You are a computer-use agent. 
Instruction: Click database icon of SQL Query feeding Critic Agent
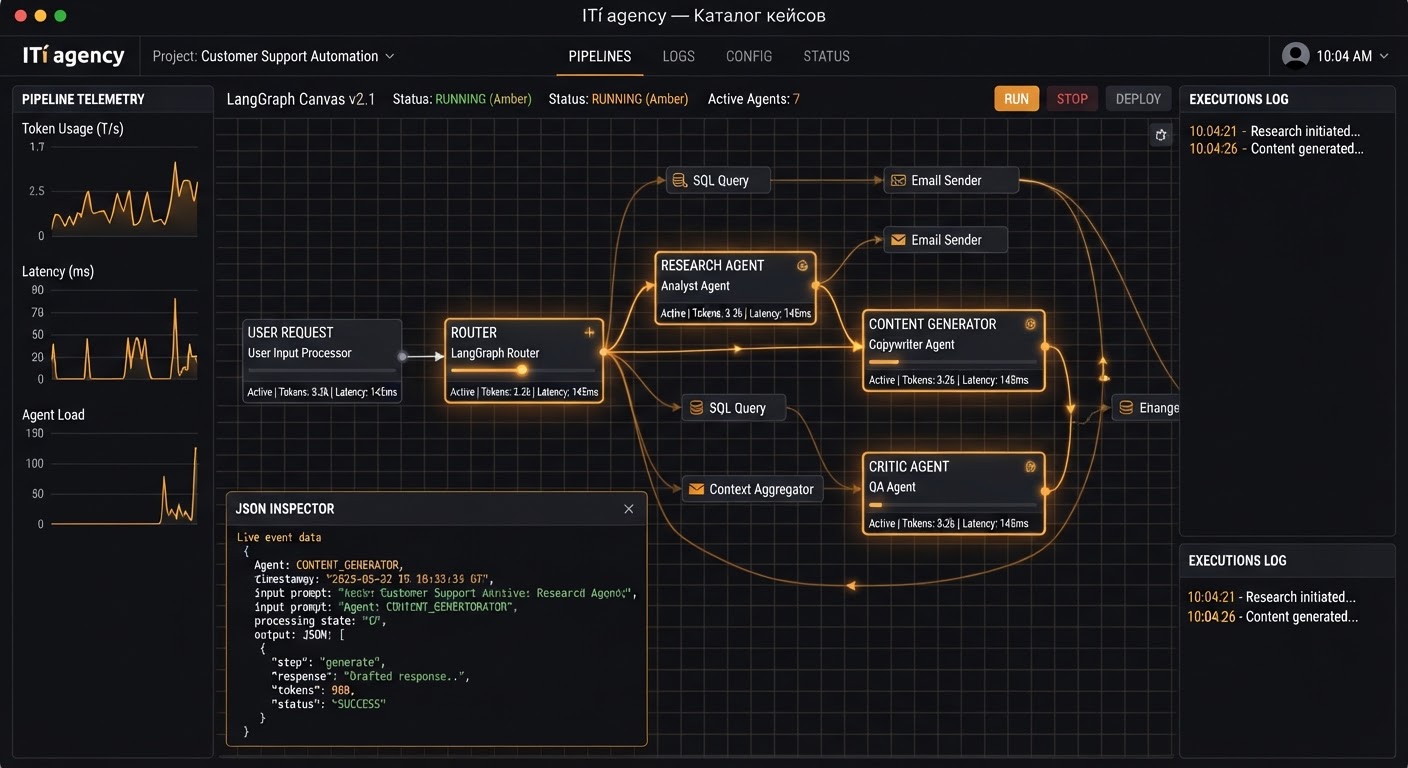tap(695, 408)
